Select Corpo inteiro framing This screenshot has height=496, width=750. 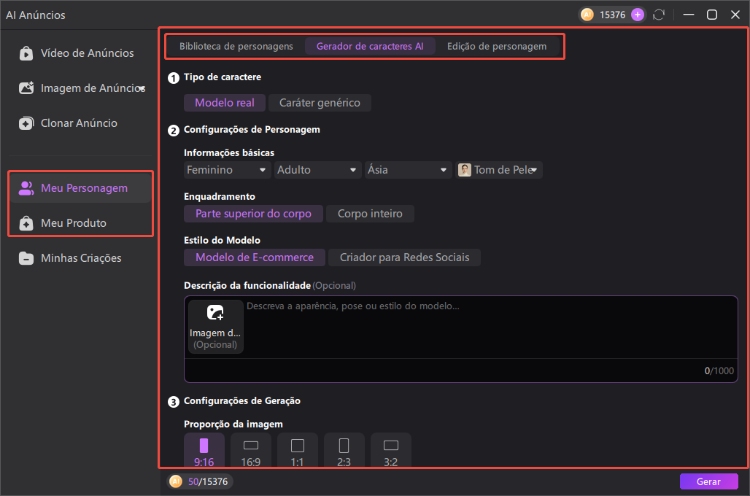coord(370,214)
